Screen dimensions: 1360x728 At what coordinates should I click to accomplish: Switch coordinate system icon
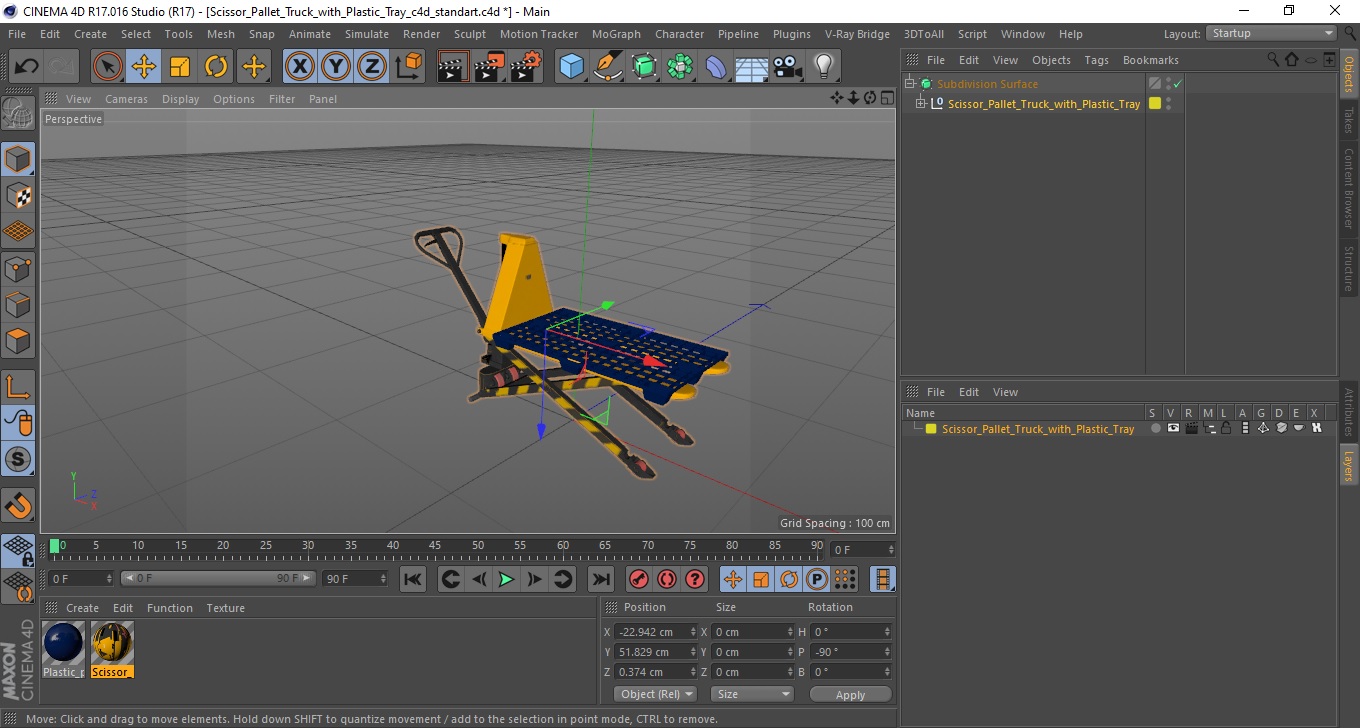[408, 67]
